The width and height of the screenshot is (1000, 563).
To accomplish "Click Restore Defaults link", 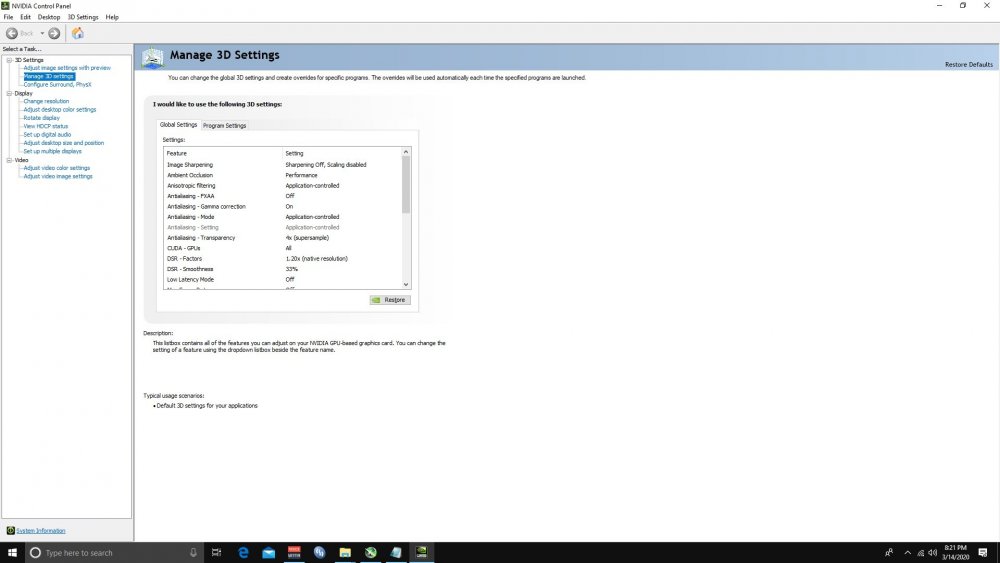I will point(969,64).
